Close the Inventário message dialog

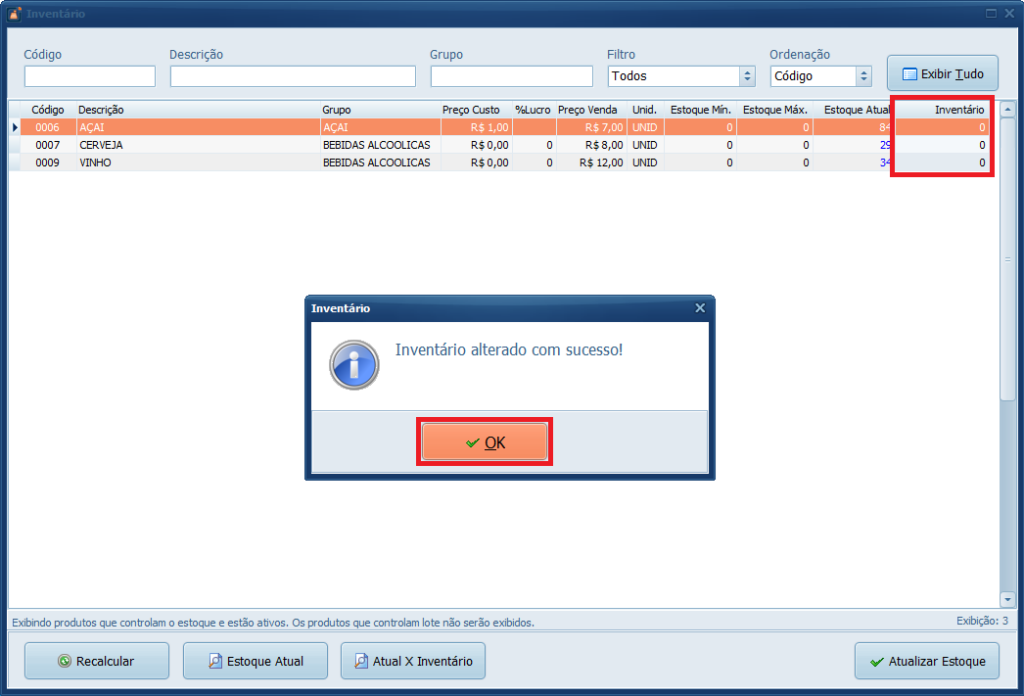coord(700,308)
